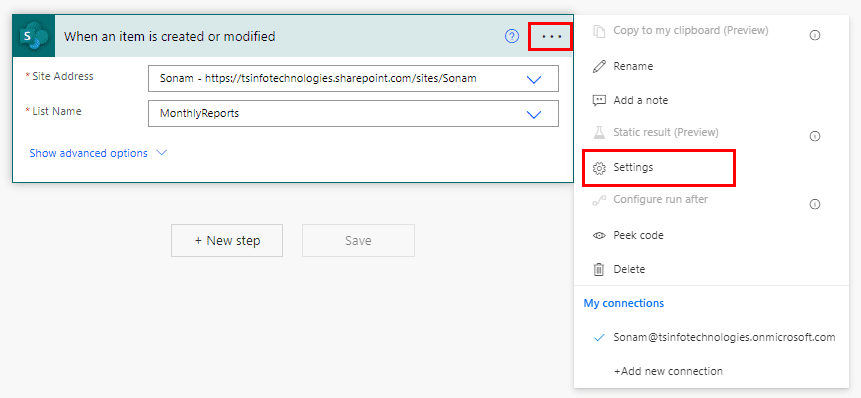Open info icon beside Configure run after

pyautogui.click(x=815, y=204)
